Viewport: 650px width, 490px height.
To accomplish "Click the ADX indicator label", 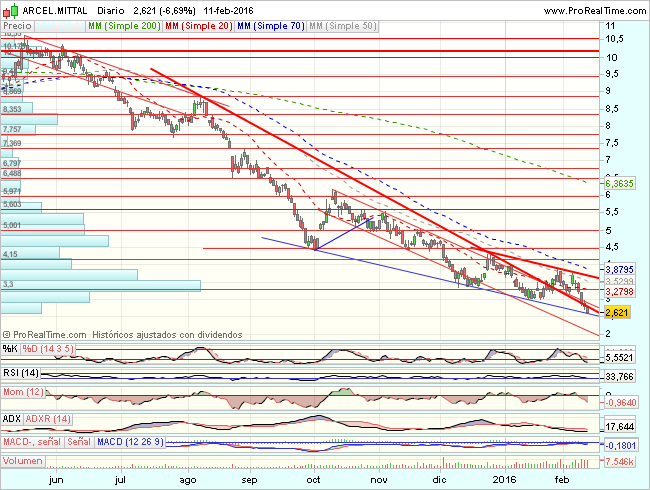I will click(x=12, y=419).
